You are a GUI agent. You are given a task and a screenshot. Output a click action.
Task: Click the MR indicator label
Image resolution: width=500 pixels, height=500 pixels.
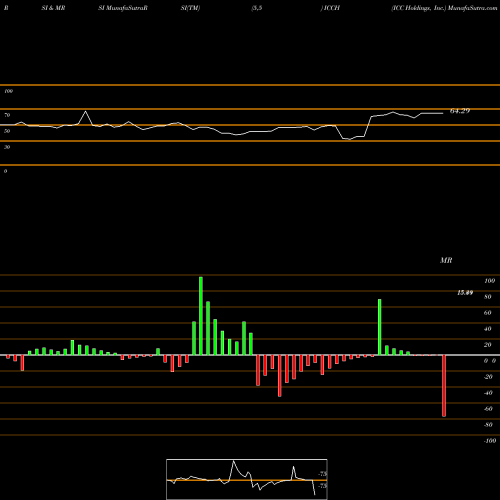tap(446, 260)
